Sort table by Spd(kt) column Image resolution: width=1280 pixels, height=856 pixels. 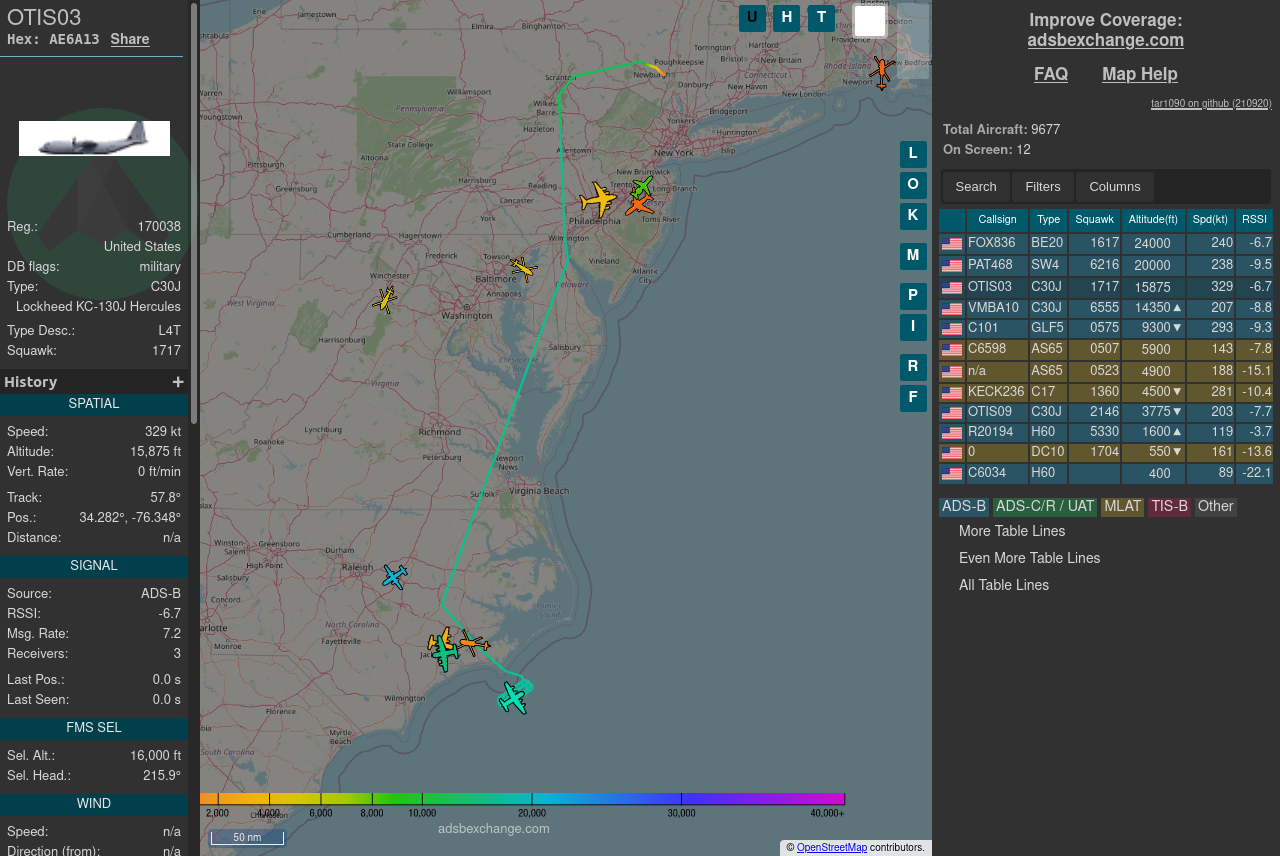1210,220
